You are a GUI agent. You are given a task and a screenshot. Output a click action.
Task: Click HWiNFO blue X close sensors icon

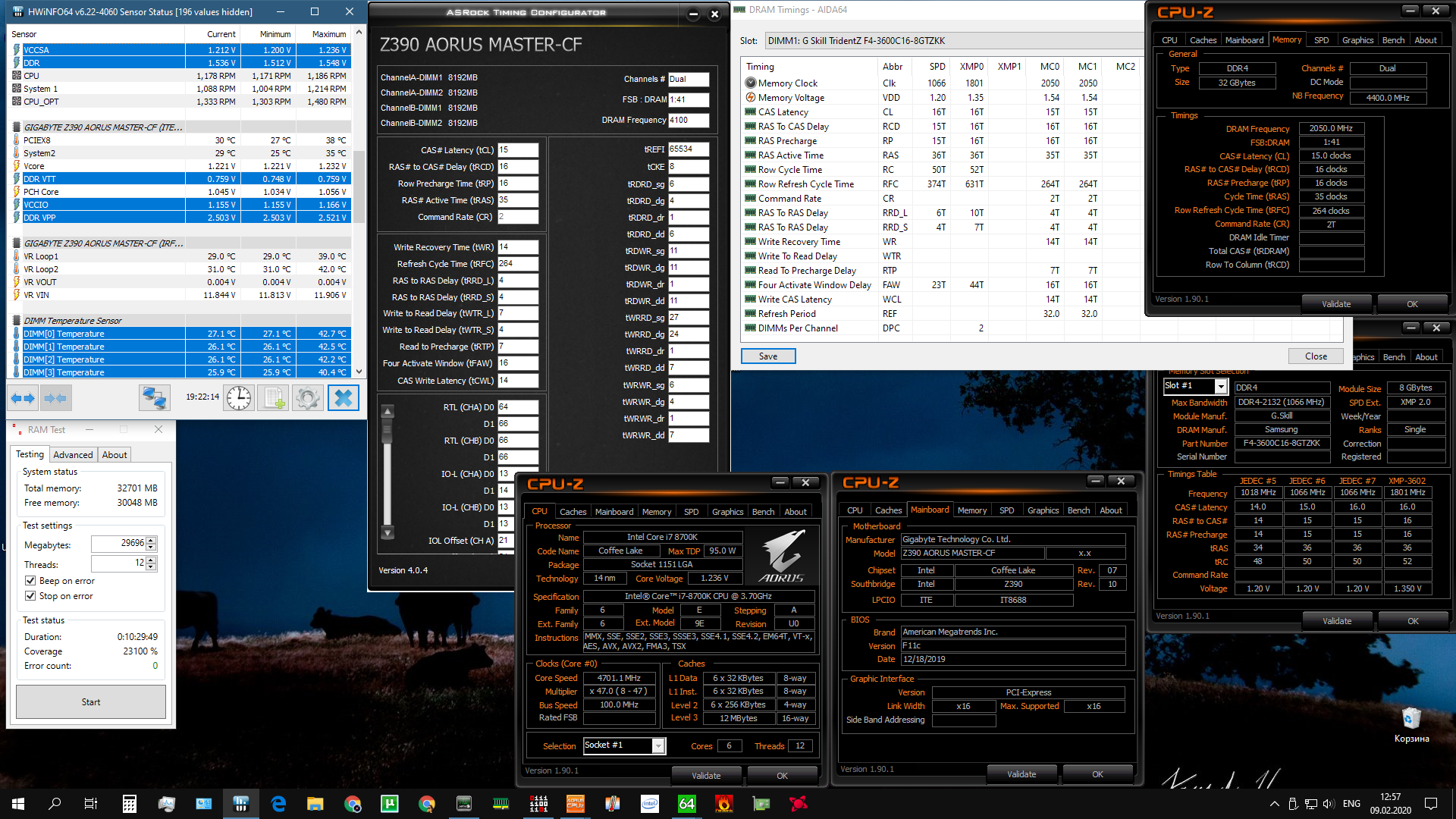[343, 398]
